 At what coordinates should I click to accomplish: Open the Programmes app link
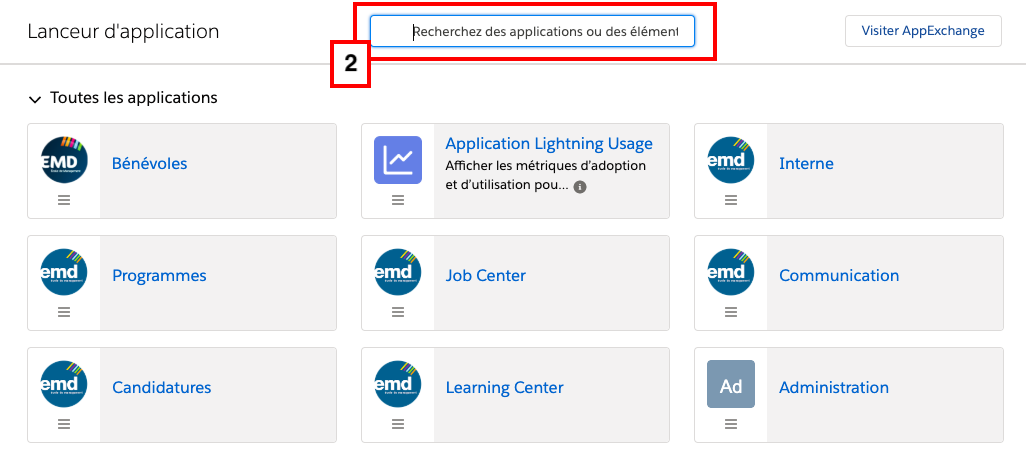click(x=159, y=276)
